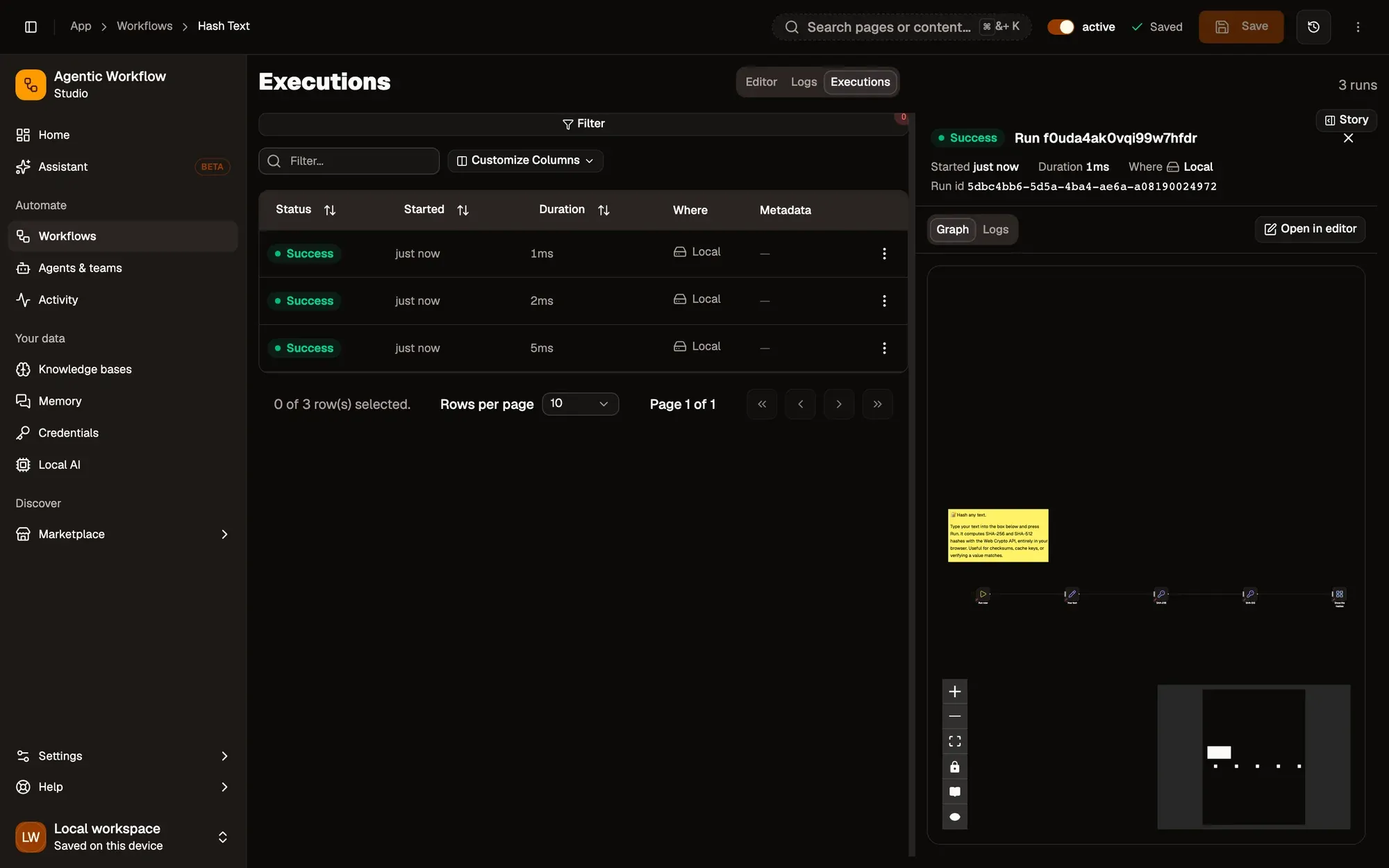Go to Home in sidebar

click(x=123, y=135)
